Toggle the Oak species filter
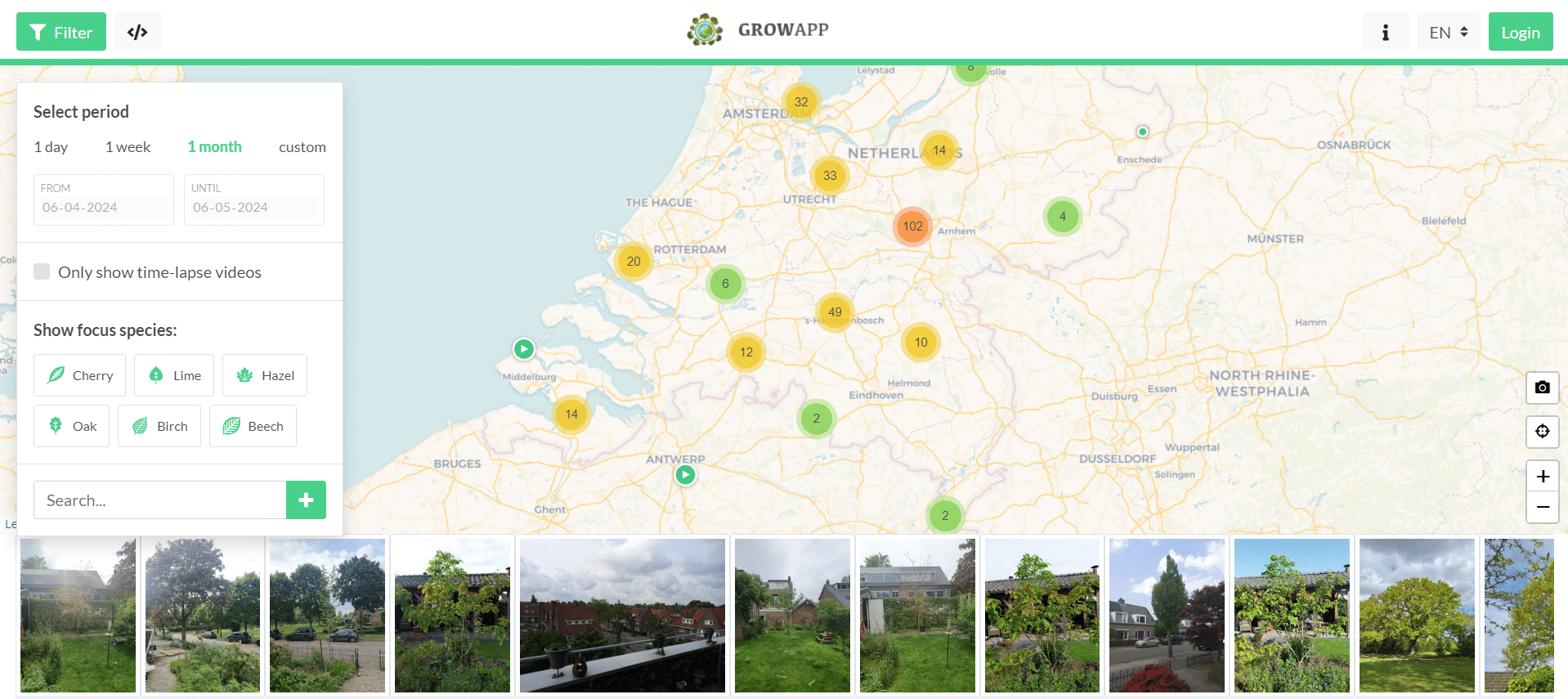 [72, 426]
